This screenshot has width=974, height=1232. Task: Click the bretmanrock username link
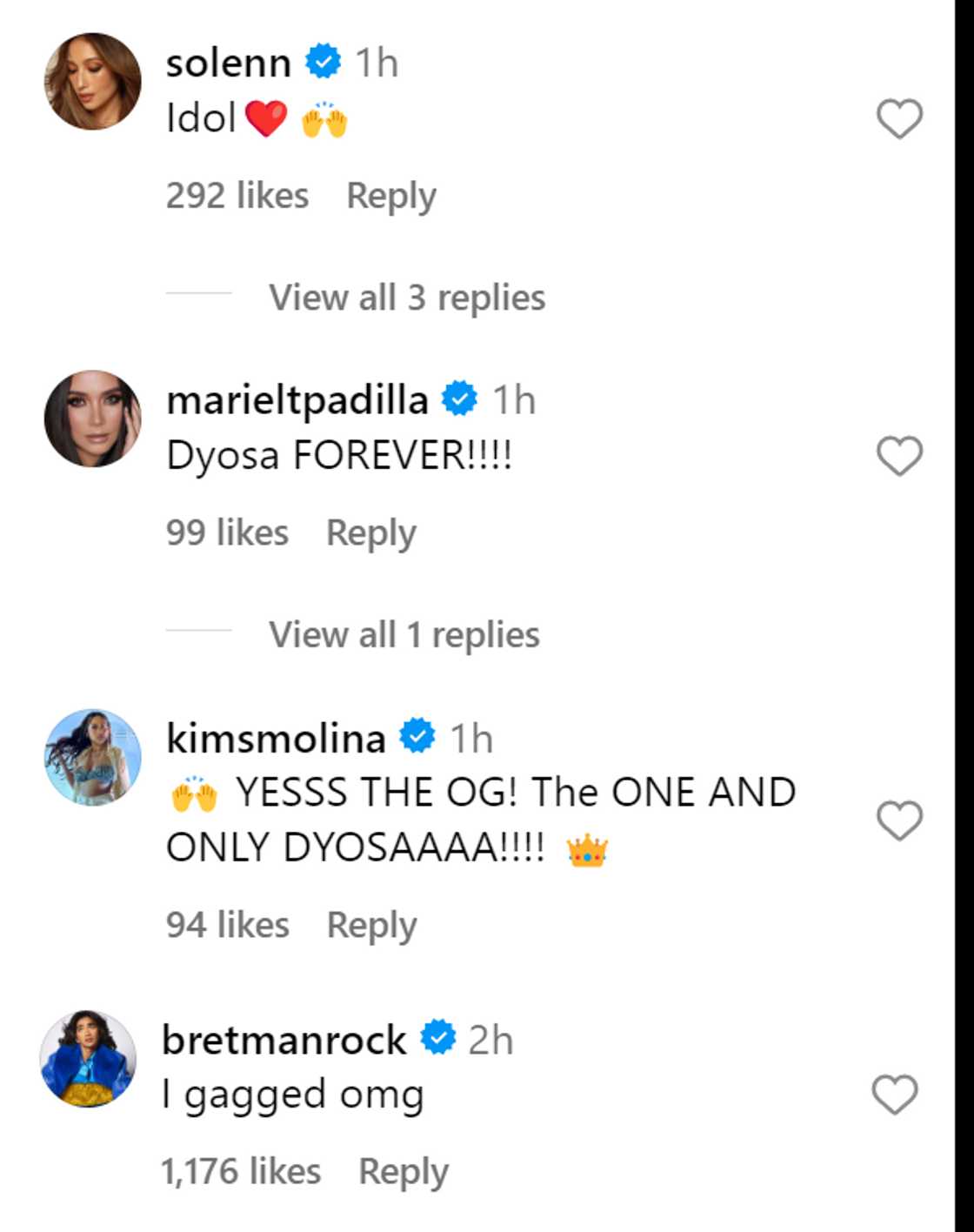(x=284, y=1040)
